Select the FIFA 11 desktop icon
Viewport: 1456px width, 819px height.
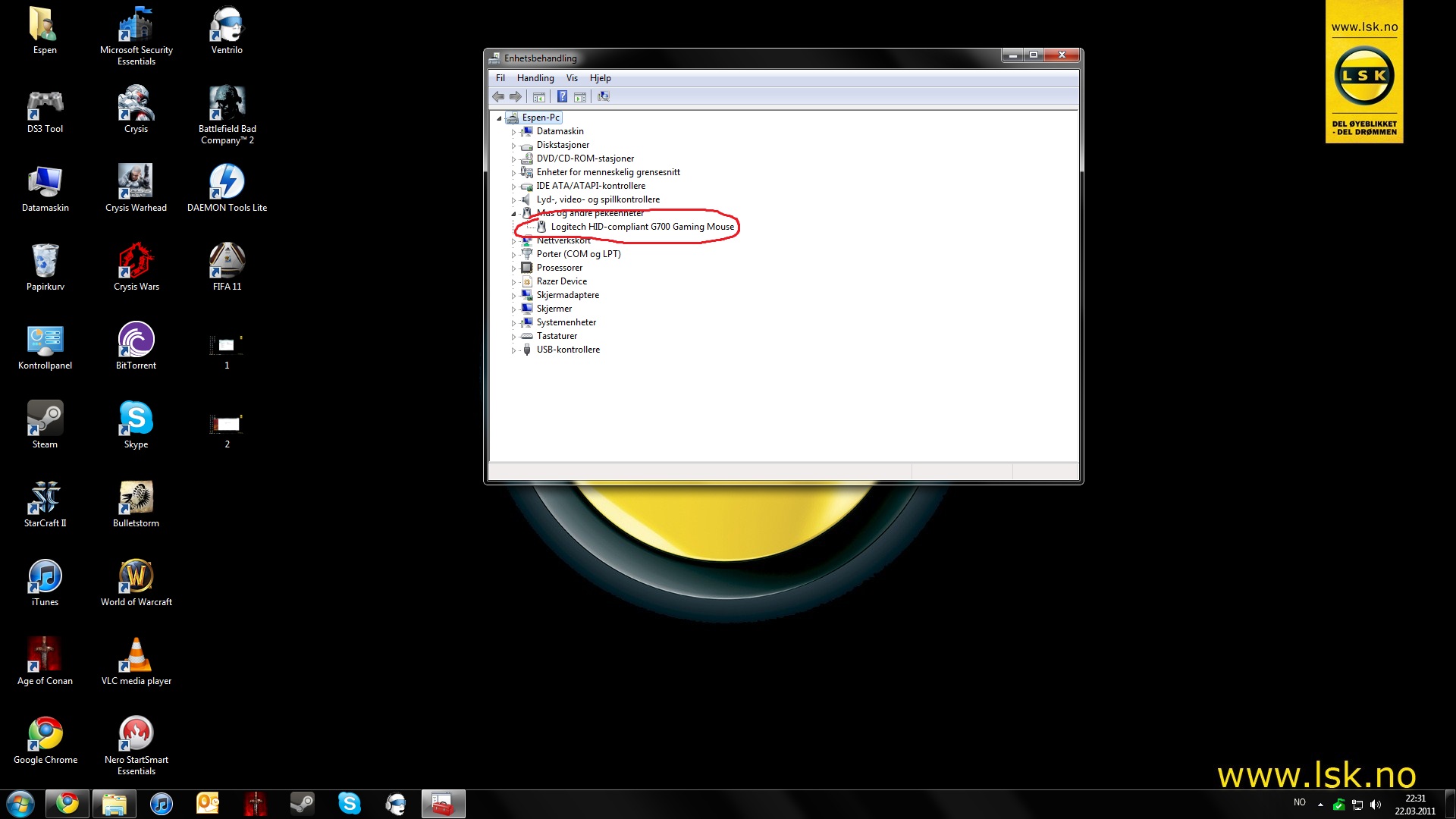227,267
